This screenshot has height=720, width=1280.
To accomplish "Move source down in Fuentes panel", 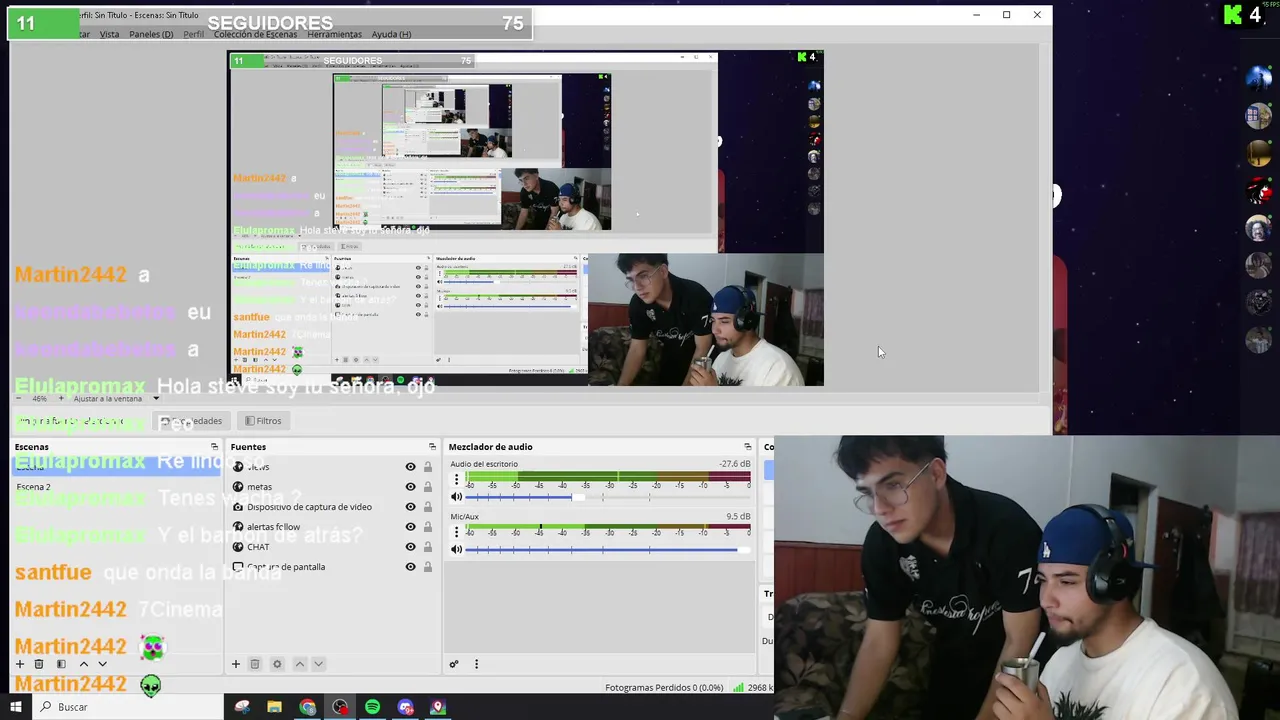I will (318, 664).
